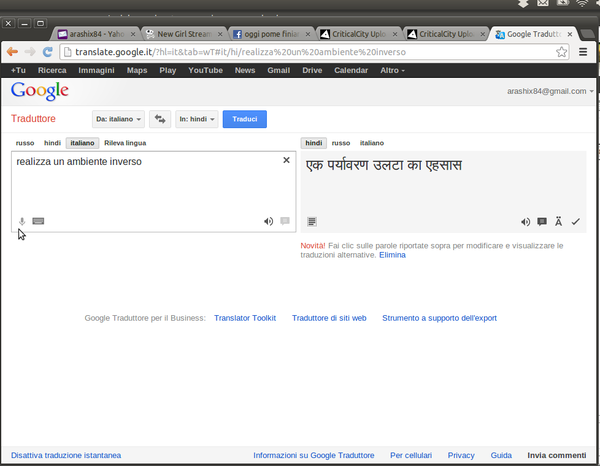600x466 pixels.
Task: Open +Tu from Google bar
Action: [18, 70]
